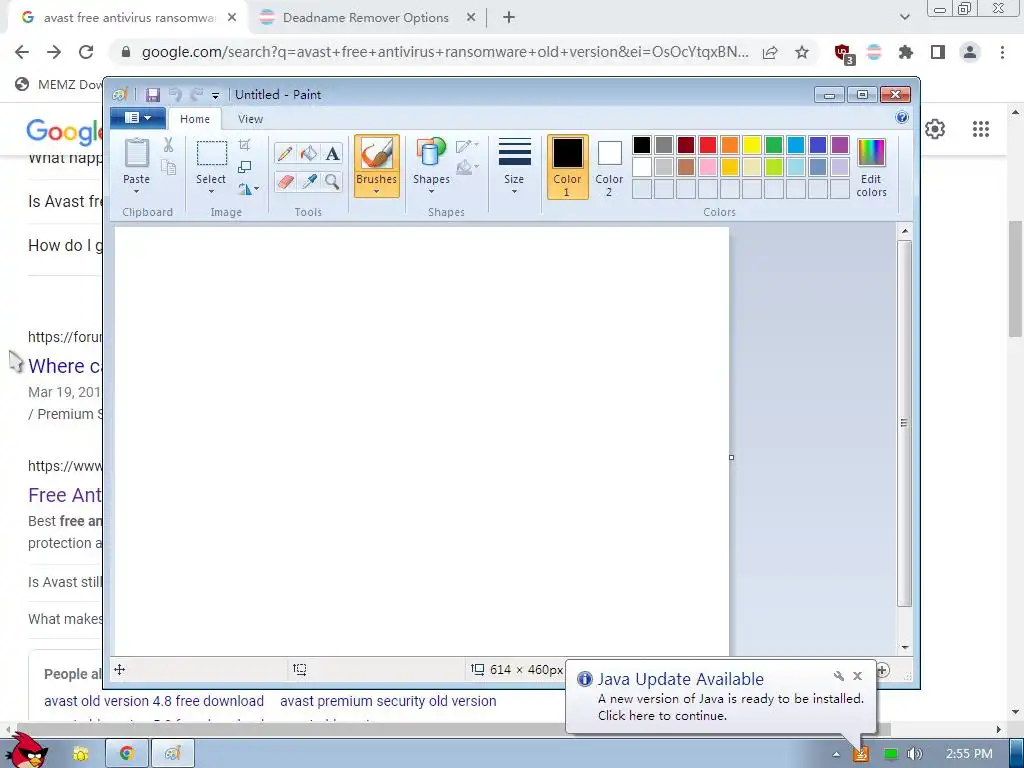
Task: Click the Java Update Available notification
Action: 720,696
